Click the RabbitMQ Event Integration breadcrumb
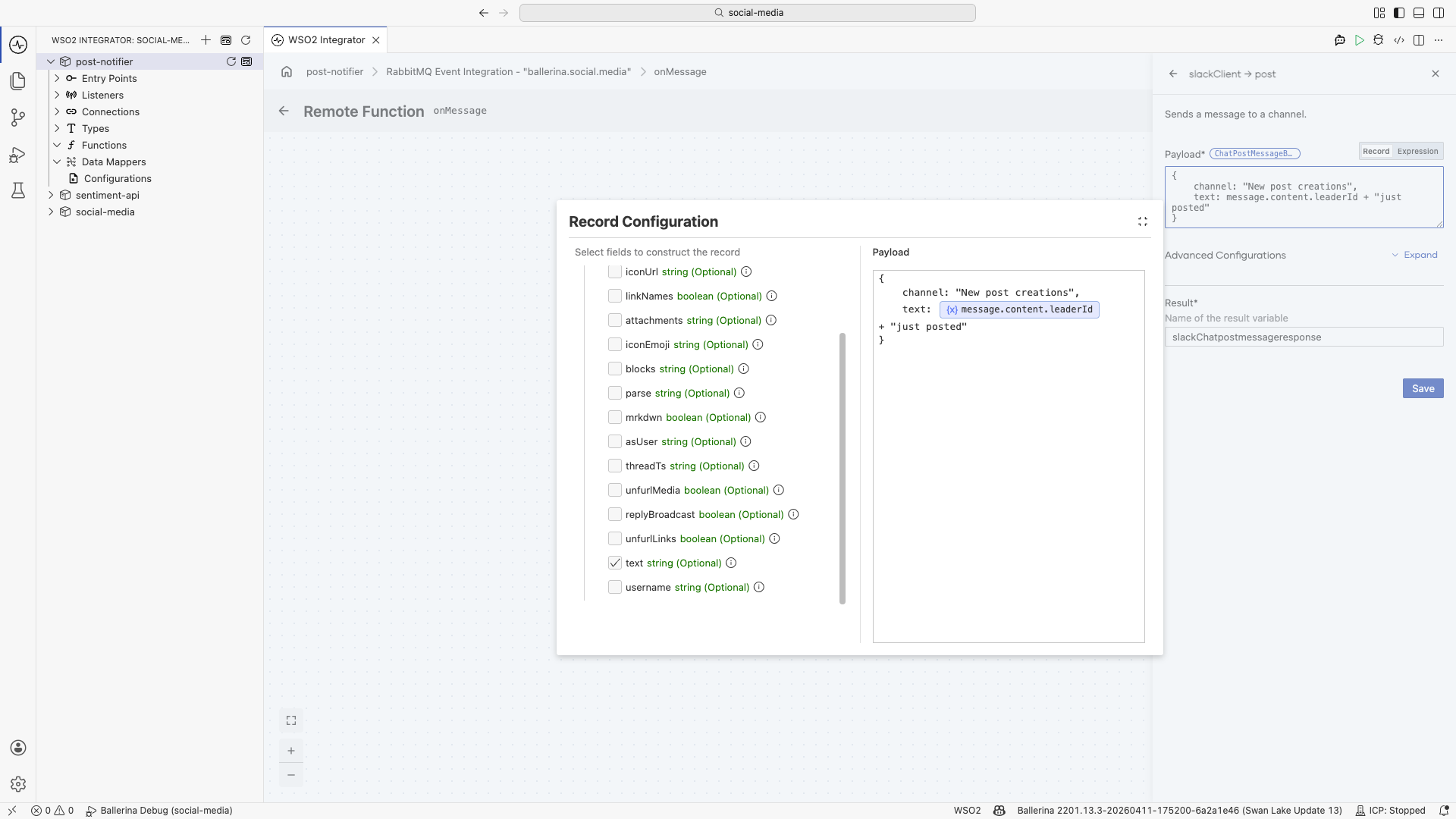This screenshot has width=1456, height=819. 508,71
